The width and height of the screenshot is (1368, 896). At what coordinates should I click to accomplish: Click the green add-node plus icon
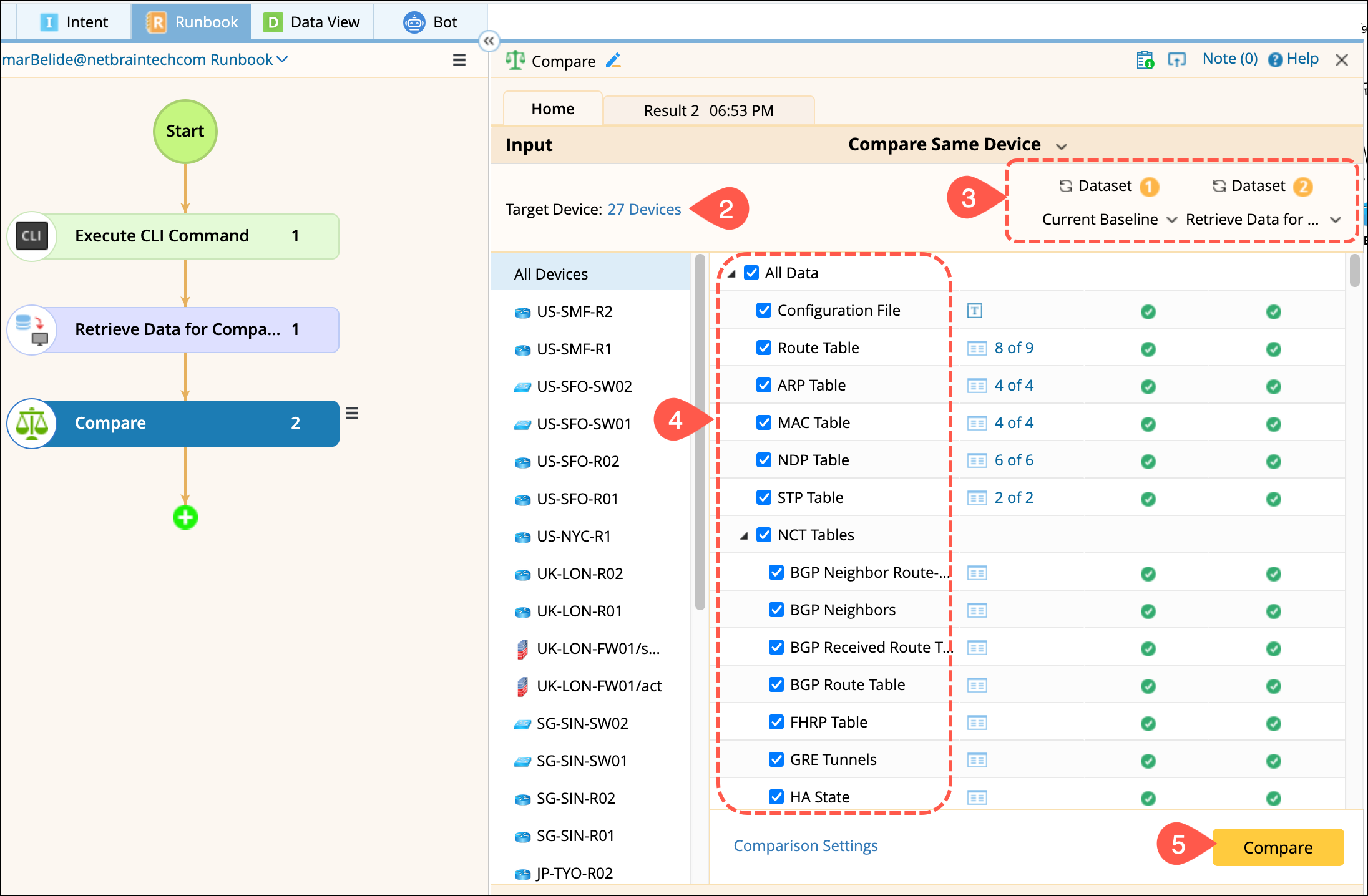(x=185, y=517)
